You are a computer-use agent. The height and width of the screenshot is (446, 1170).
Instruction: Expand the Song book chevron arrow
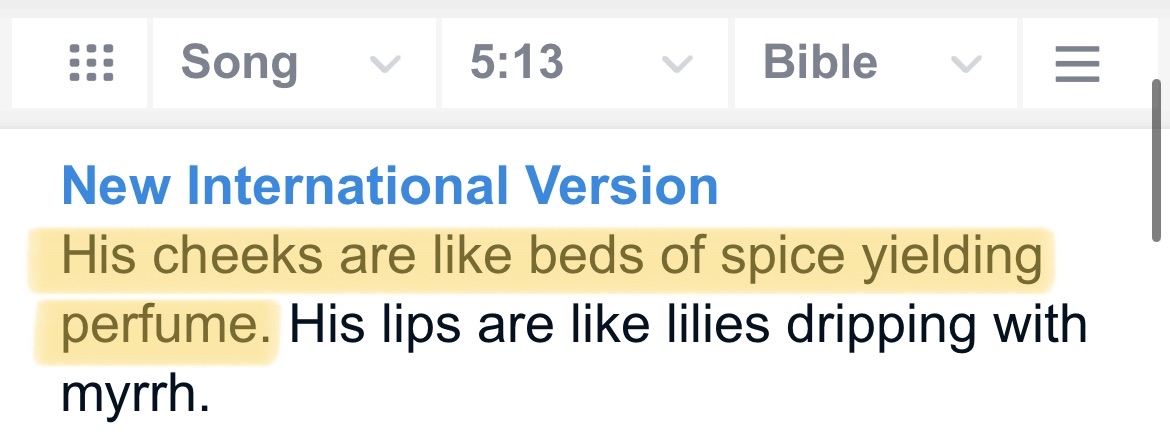click(x=385, y=65)
